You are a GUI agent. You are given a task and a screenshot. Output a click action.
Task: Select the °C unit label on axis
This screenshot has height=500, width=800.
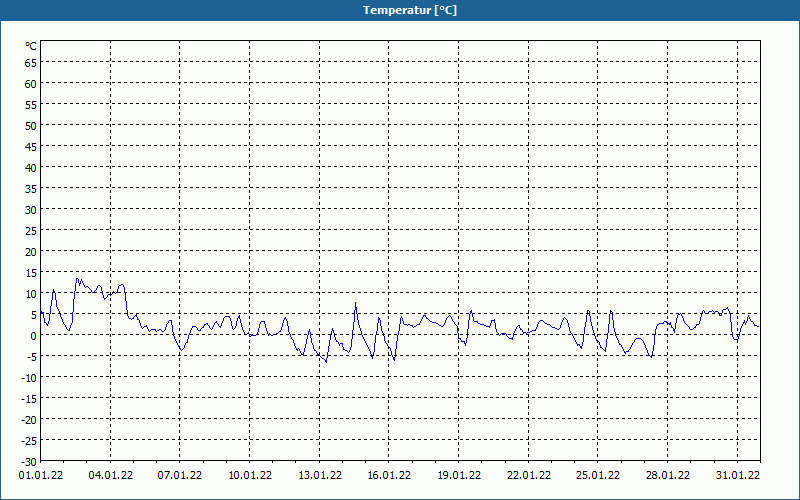pyautogui.click(x=31, y=46)
